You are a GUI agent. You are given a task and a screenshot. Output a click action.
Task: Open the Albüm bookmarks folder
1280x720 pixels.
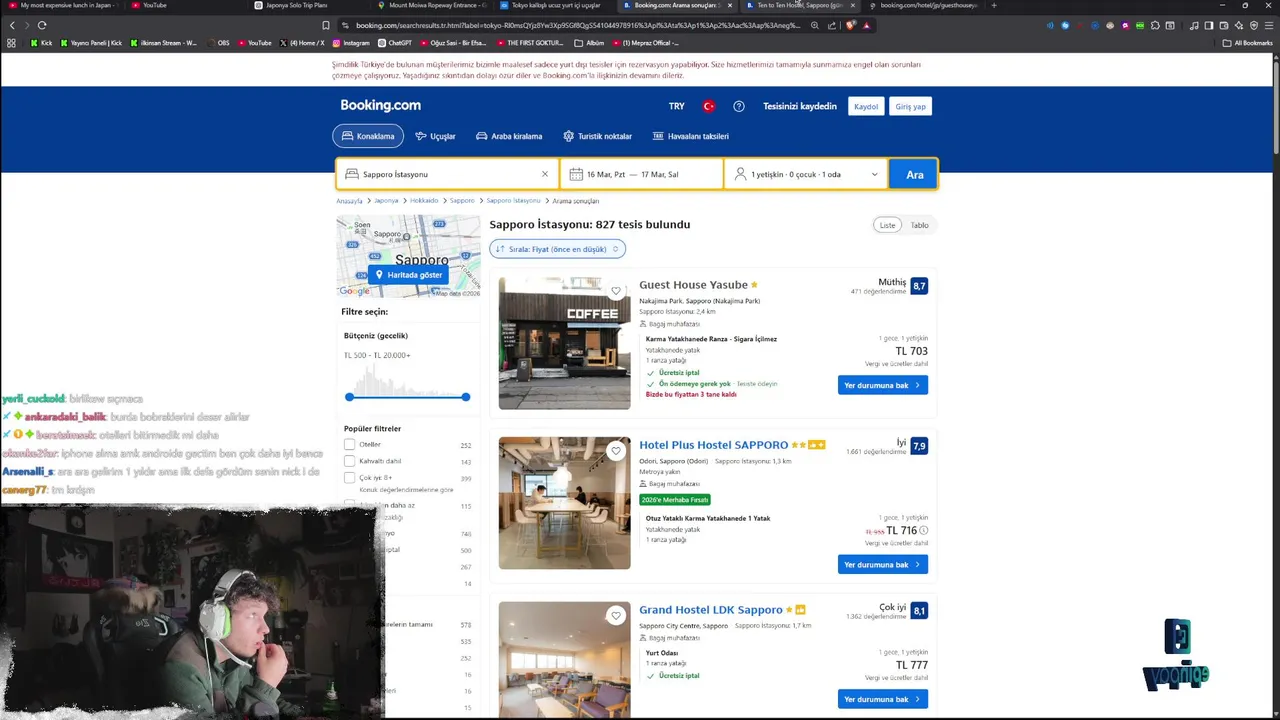pyautogui.click(x=590, y=43)
